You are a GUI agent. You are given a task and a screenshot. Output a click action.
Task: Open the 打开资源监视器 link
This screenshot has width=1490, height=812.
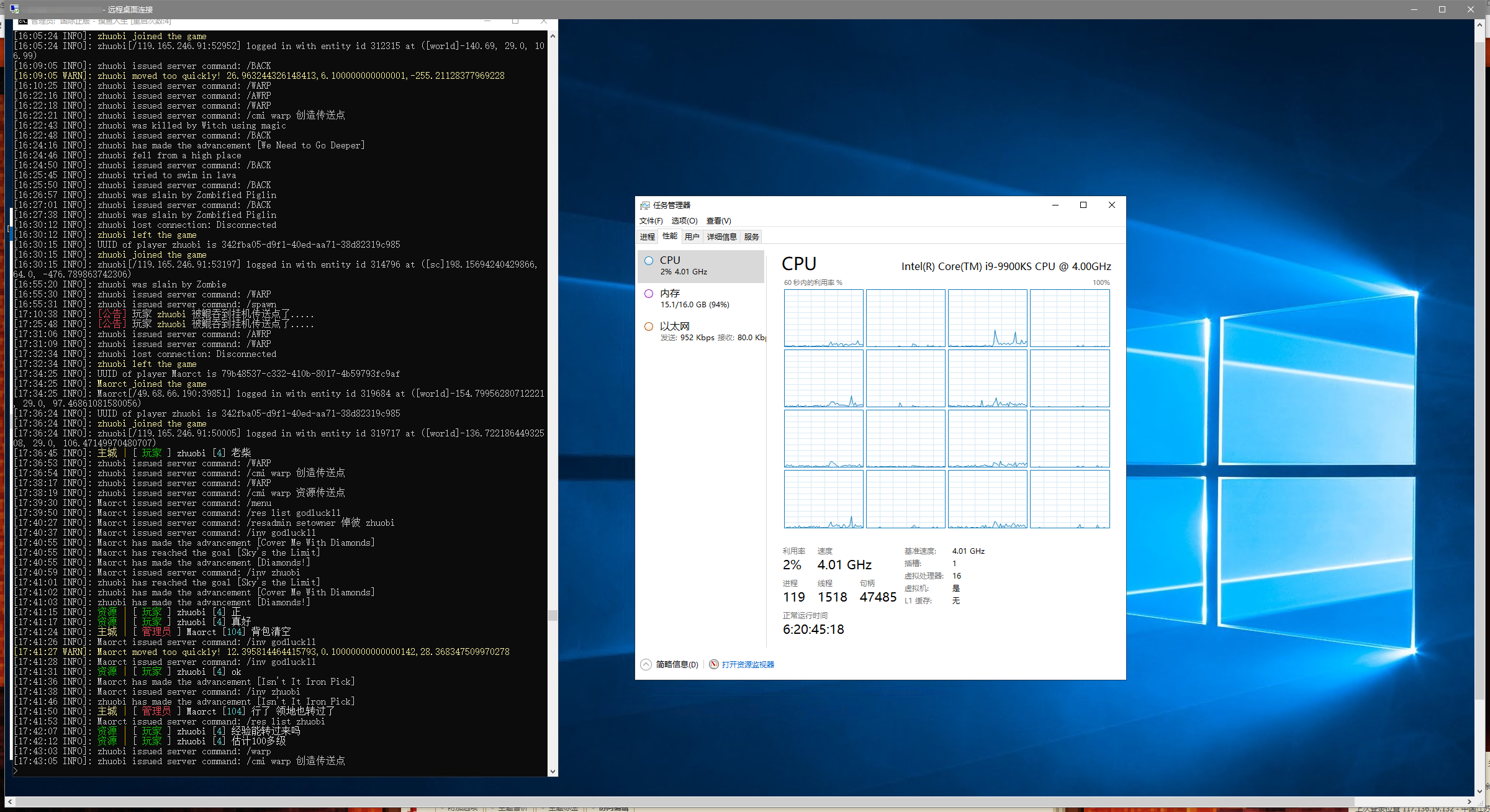[747, 664]
